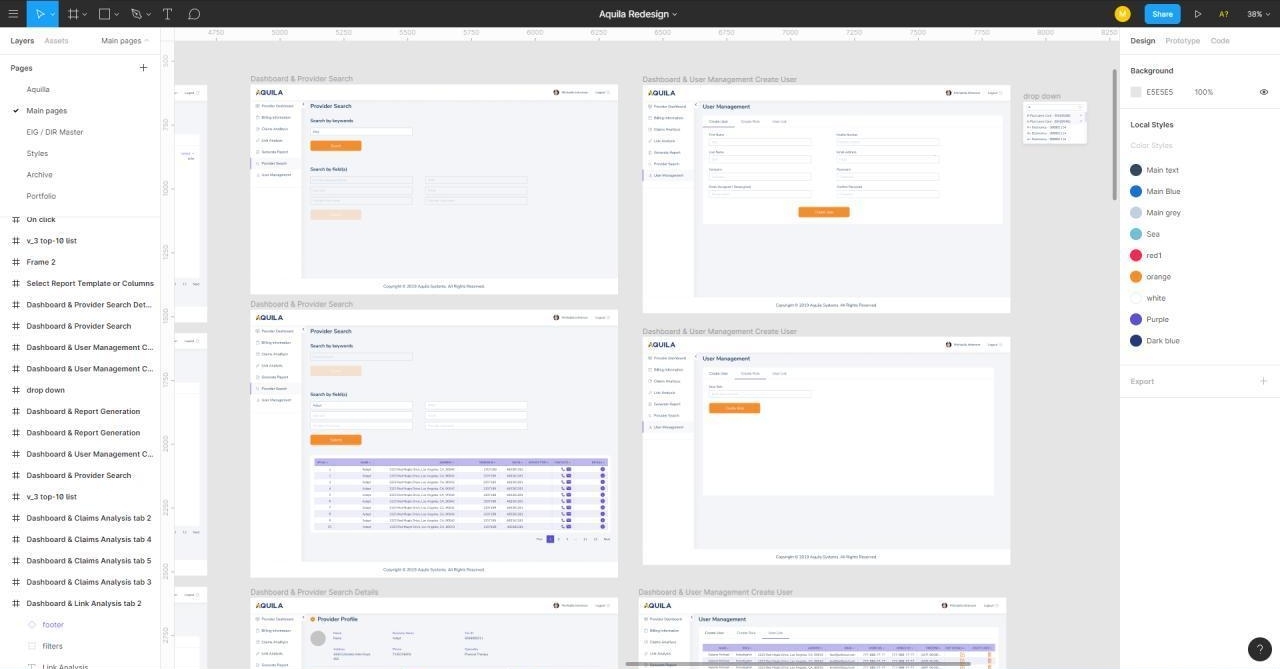Toggle visibility of the footer layer
Image resolution: width=1280 pixels, height=669 pixels.
coord(150,624)
